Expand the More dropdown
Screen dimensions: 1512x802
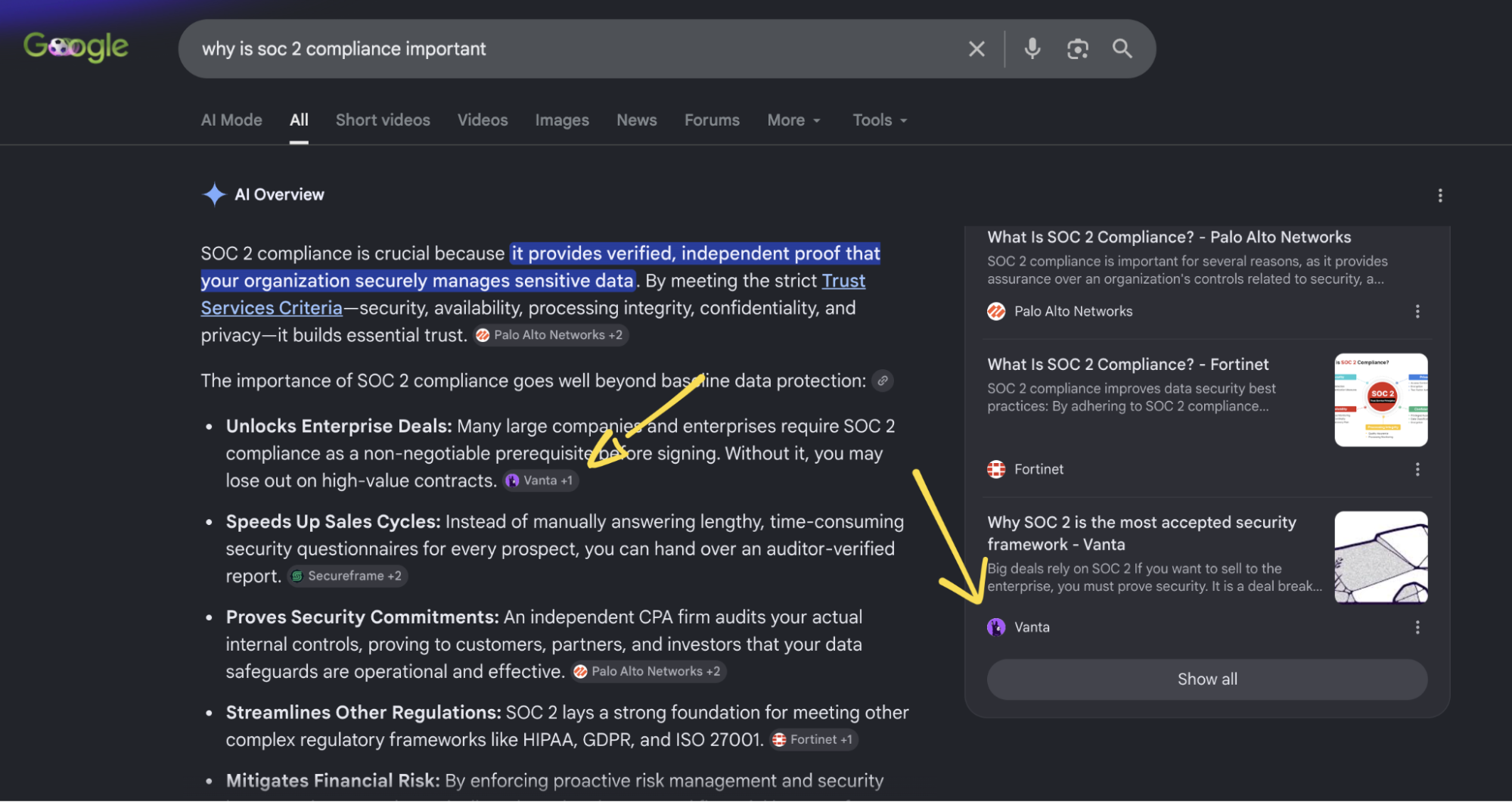tap(793, 120)
